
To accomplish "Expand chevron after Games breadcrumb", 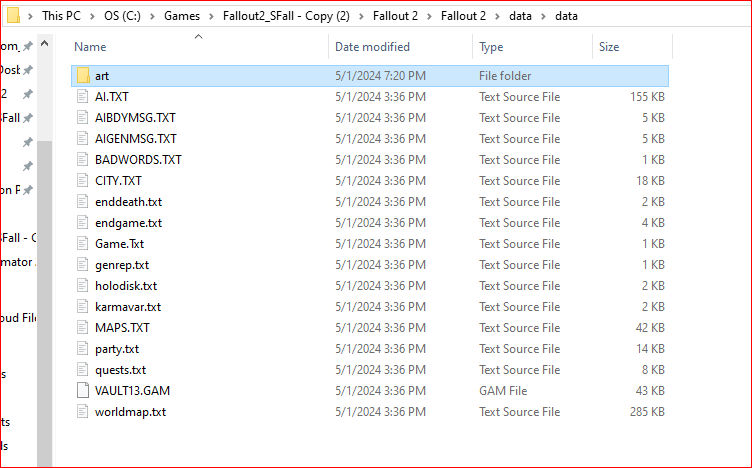I will point(212,16).
